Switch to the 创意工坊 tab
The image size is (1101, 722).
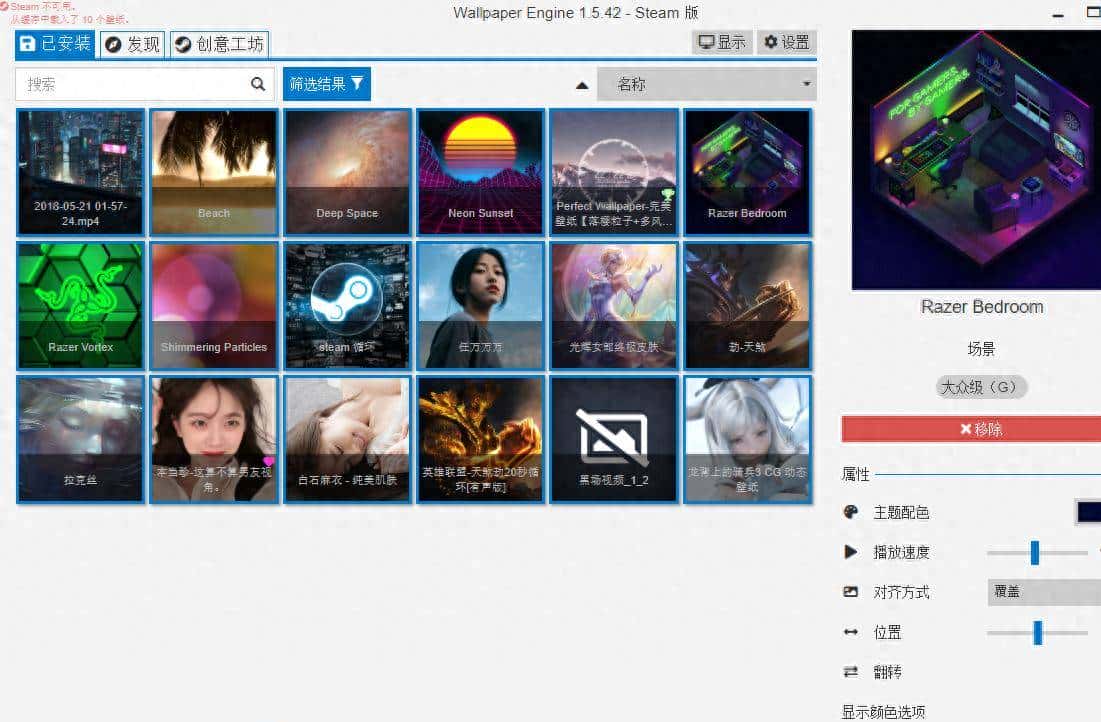point(219,44)
